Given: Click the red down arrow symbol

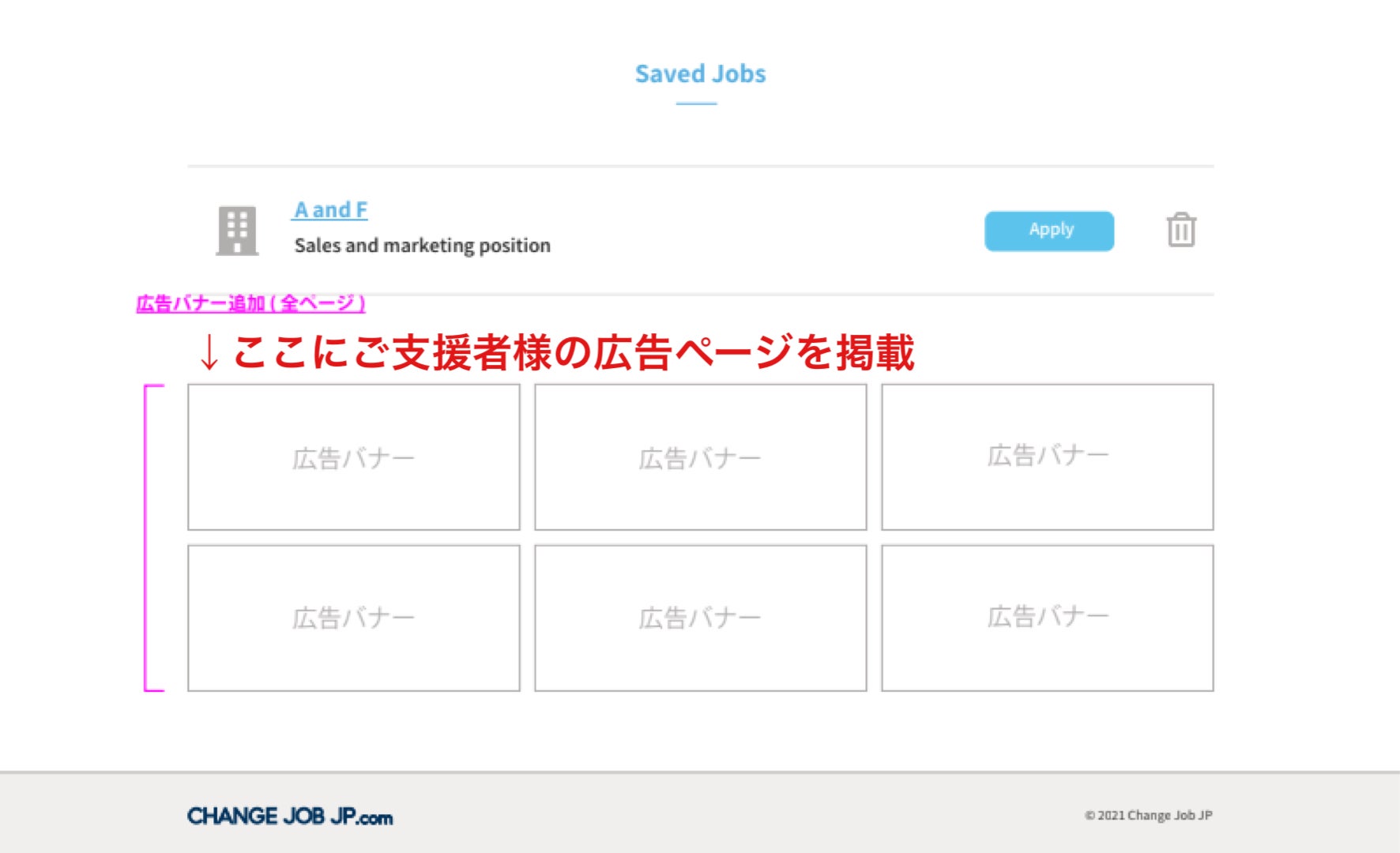Looking at the screenshot, I should click(x=209, y=352).
